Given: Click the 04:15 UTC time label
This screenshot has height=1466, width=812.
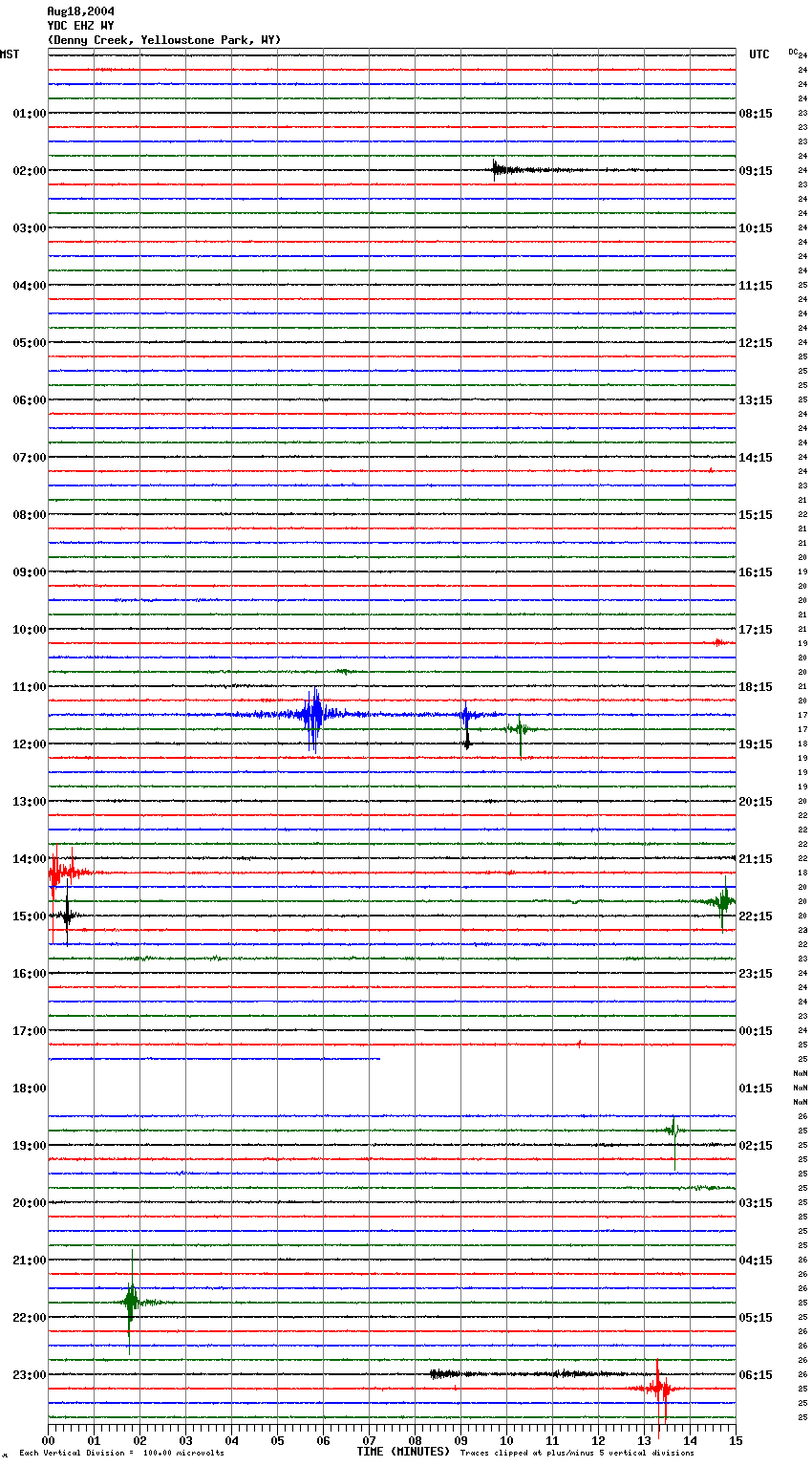Looking at the screenshot, I should 756,1261.
